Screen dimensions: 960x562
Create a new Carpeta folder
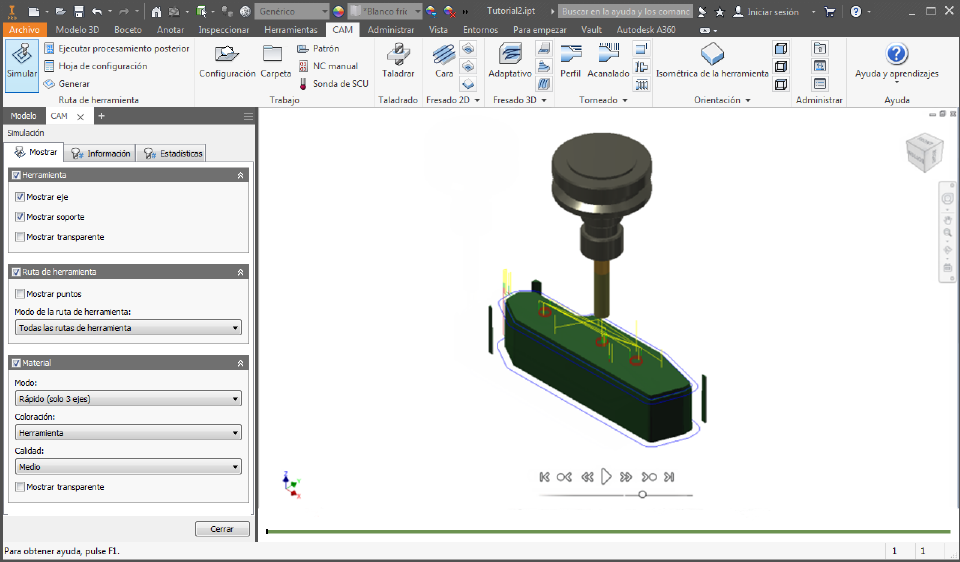point(275,61)
